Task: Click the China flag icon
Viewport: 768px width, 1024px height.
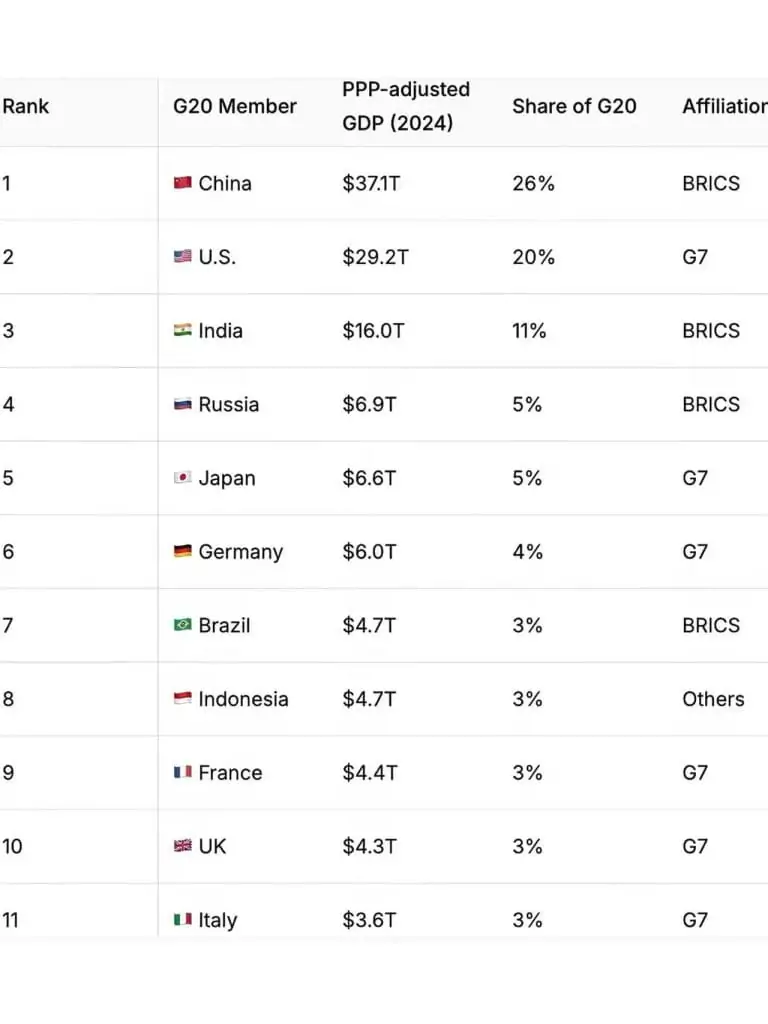Action: 183,183
